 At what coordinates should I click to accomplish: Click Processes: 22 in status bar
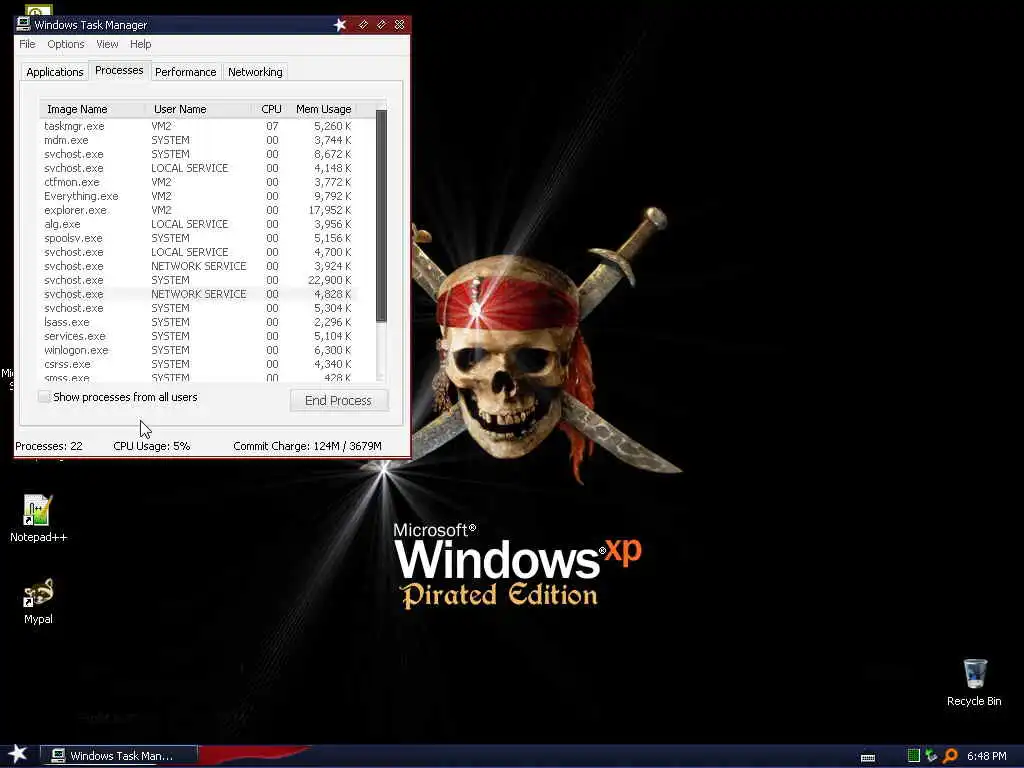[x=49, y=446]
